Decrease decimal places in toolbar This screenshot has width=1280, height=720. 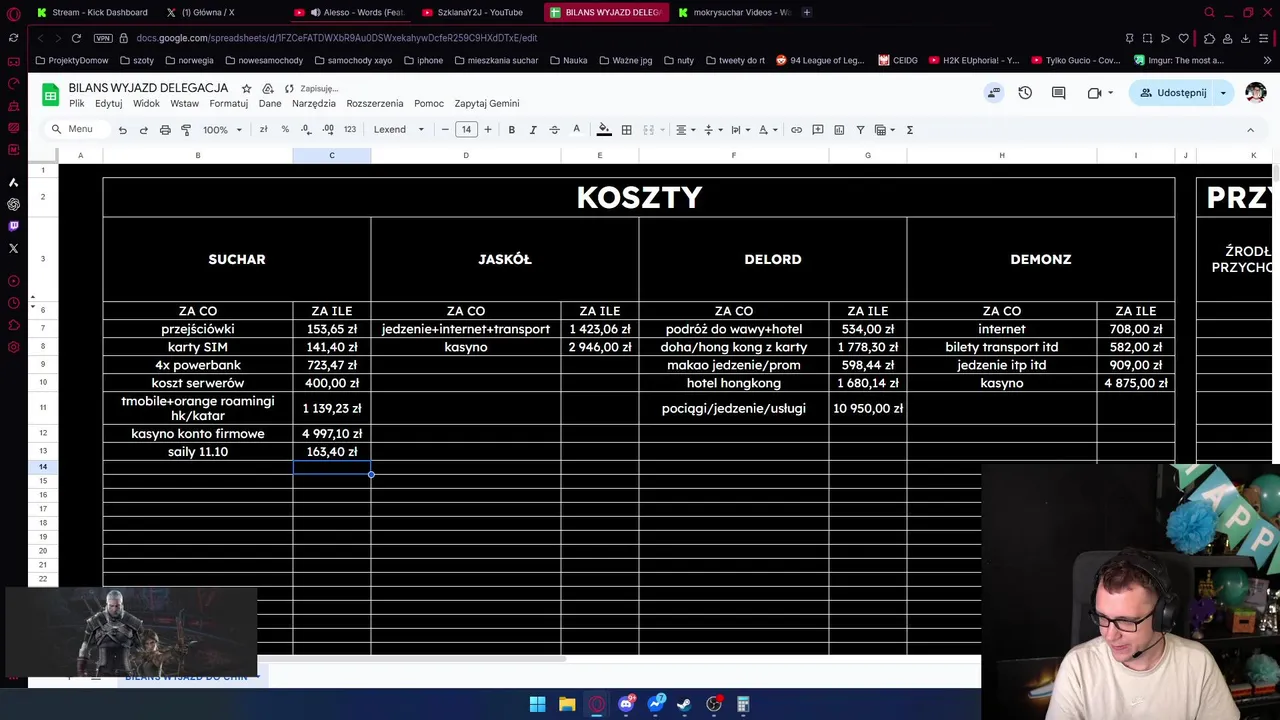click(x=306, y=130)
